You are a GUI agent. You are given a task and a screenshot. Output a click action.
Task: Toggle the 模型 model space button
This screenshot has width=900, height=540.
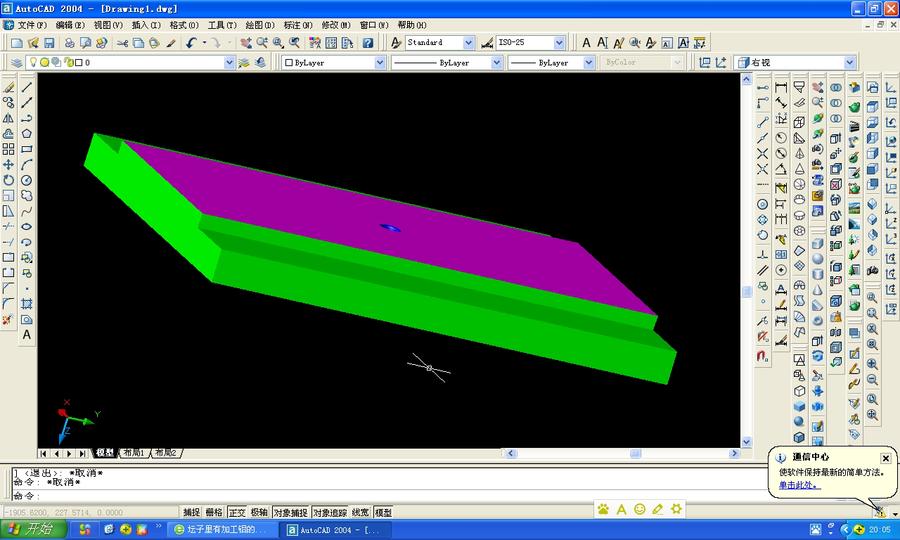coord(383,512)
